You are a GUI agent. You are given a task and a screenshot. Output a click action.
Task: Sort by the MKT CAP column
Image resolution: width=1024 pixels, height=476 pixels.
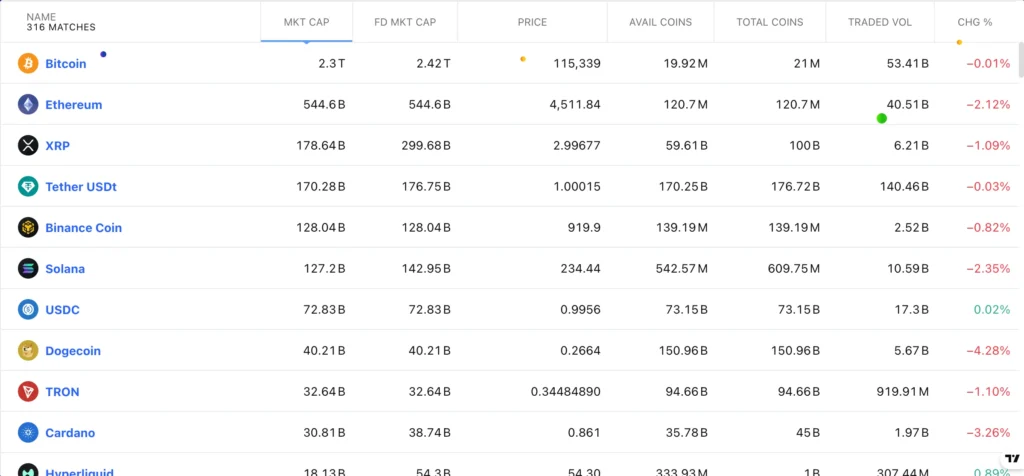(x=306, y=22)
